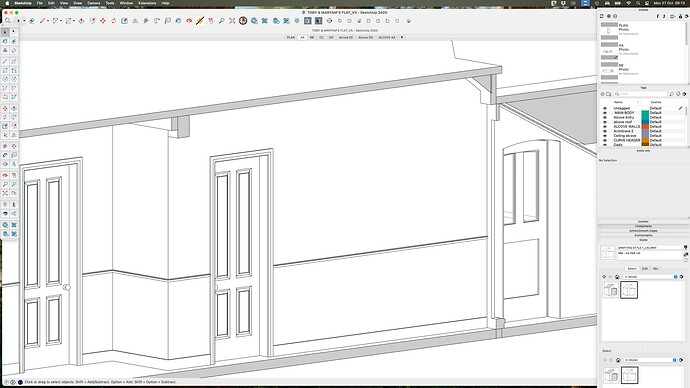Click the Add Tag icon in Tags panel
The height and width of the screenshot is (388, 690).
click(x=602, y=94)
